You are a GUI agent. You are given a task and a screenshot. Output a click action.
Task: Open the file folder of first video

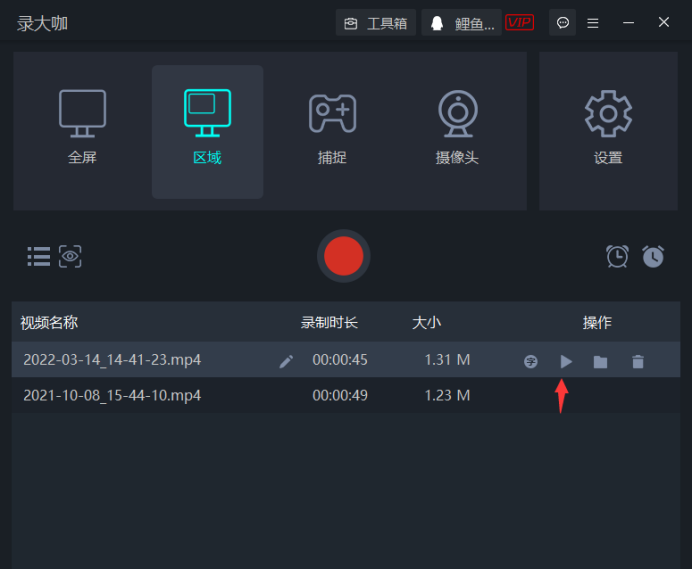pos(600,361)
